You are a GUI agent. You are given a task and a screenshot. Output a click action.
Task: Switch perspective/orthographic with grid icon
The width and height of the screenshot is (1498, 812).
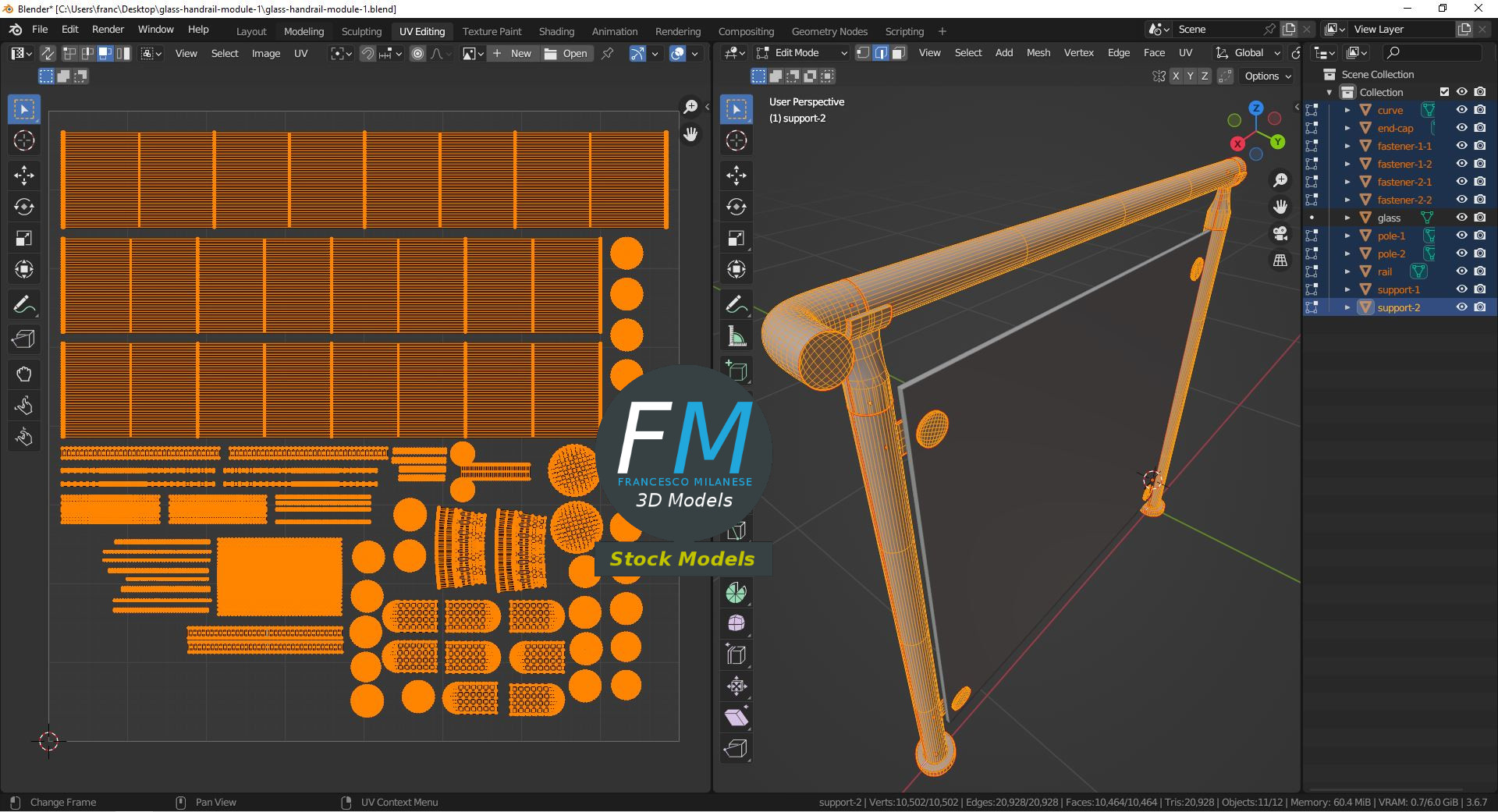pyautogui.click(x=1280, y=260)
